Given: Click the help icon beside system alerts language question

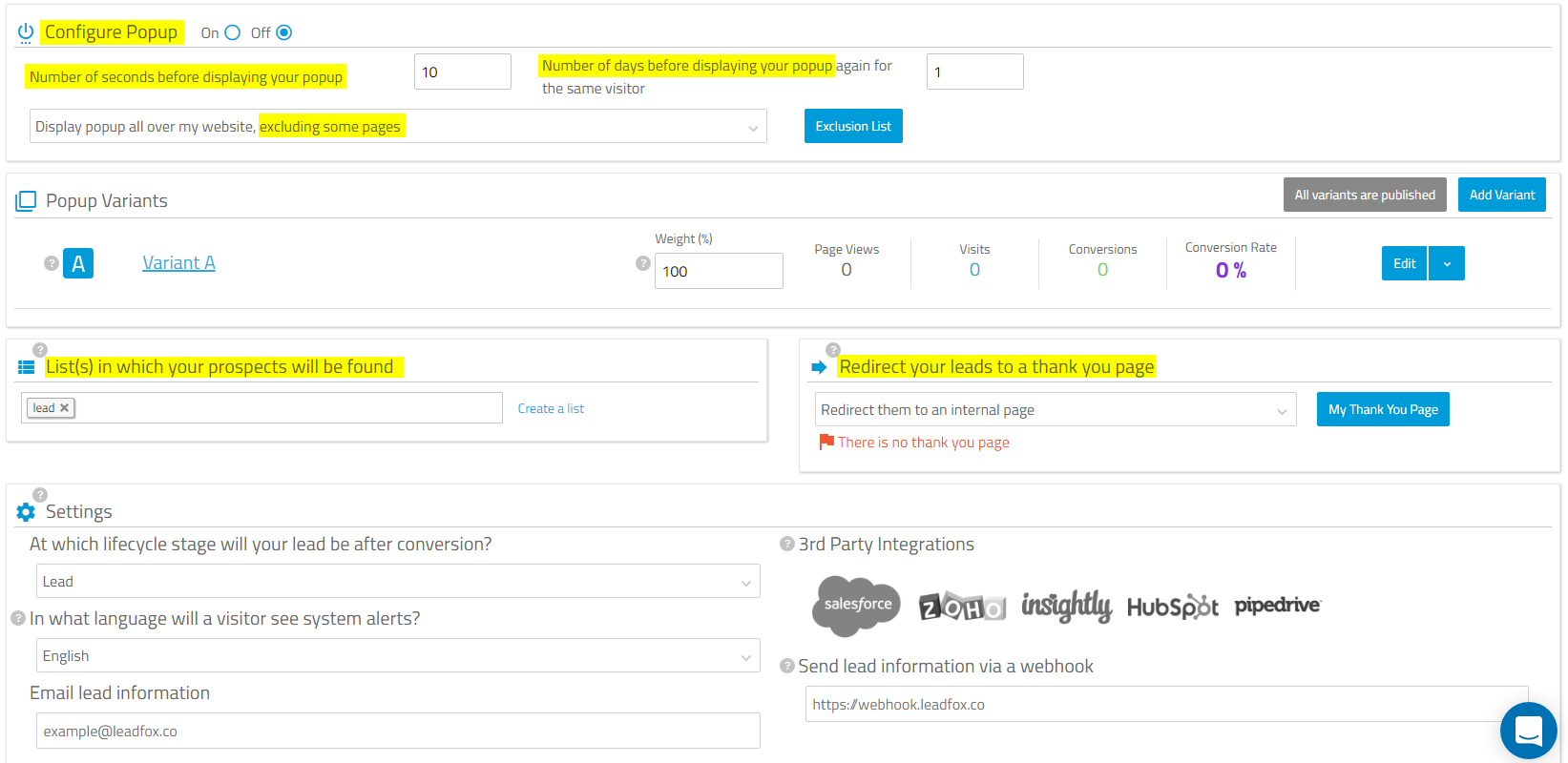Looking at the screenshot, I should pyautogui.click(x=18, y=618).
